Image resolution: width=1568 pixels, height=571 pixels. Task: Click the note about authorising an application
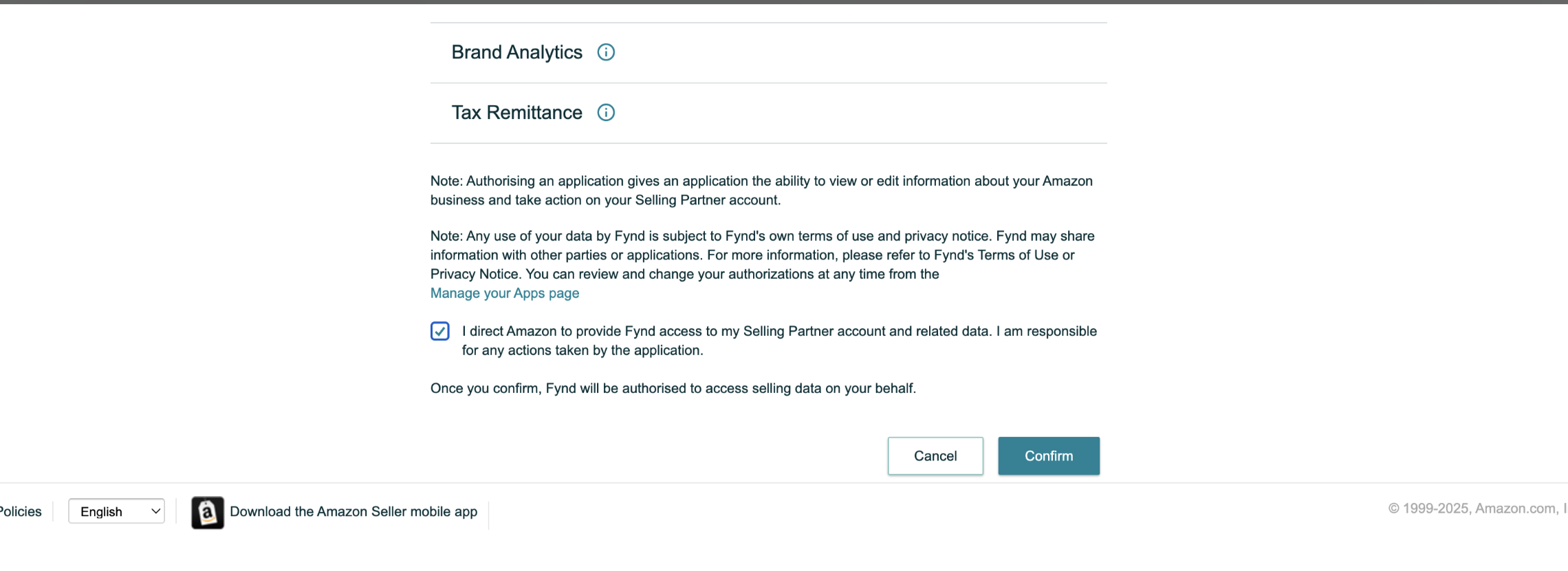(x=761, y=191)
